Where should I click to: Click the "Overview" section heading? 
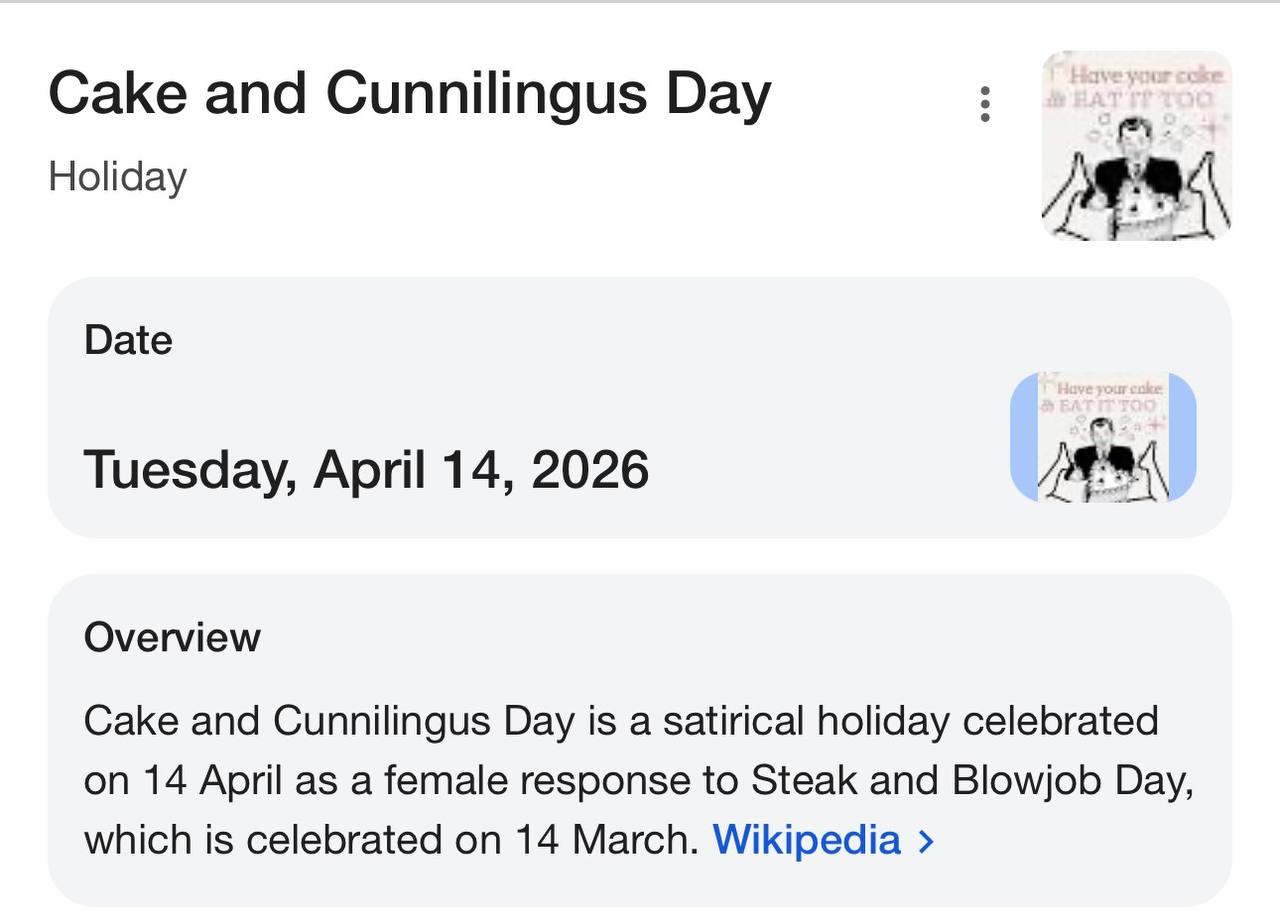(x=172, y=637)
